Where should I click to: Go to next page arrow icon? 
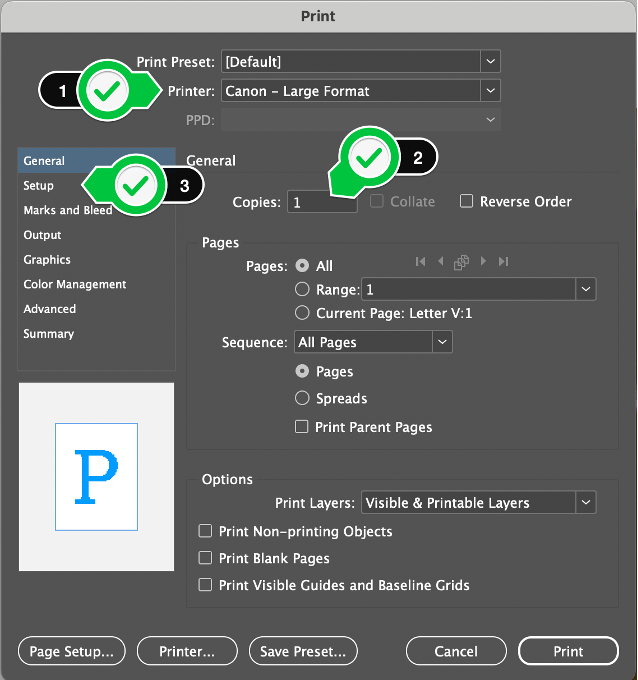click(483, 261)
